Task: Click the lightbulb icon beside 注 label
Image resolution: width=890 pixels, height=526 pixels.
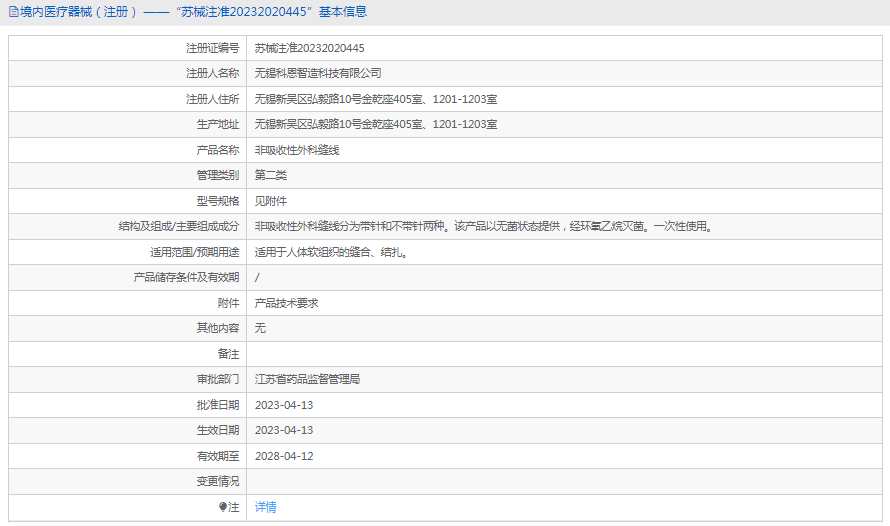Action: pyautogui.click(x=222, y=507)
